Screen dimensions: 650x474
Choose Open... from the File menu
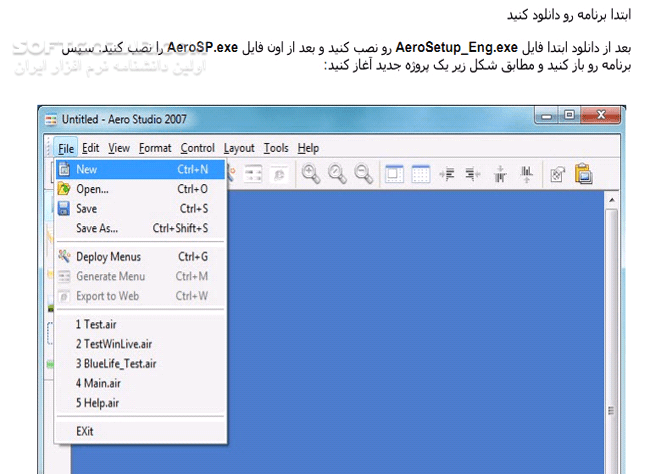(141, 189)
